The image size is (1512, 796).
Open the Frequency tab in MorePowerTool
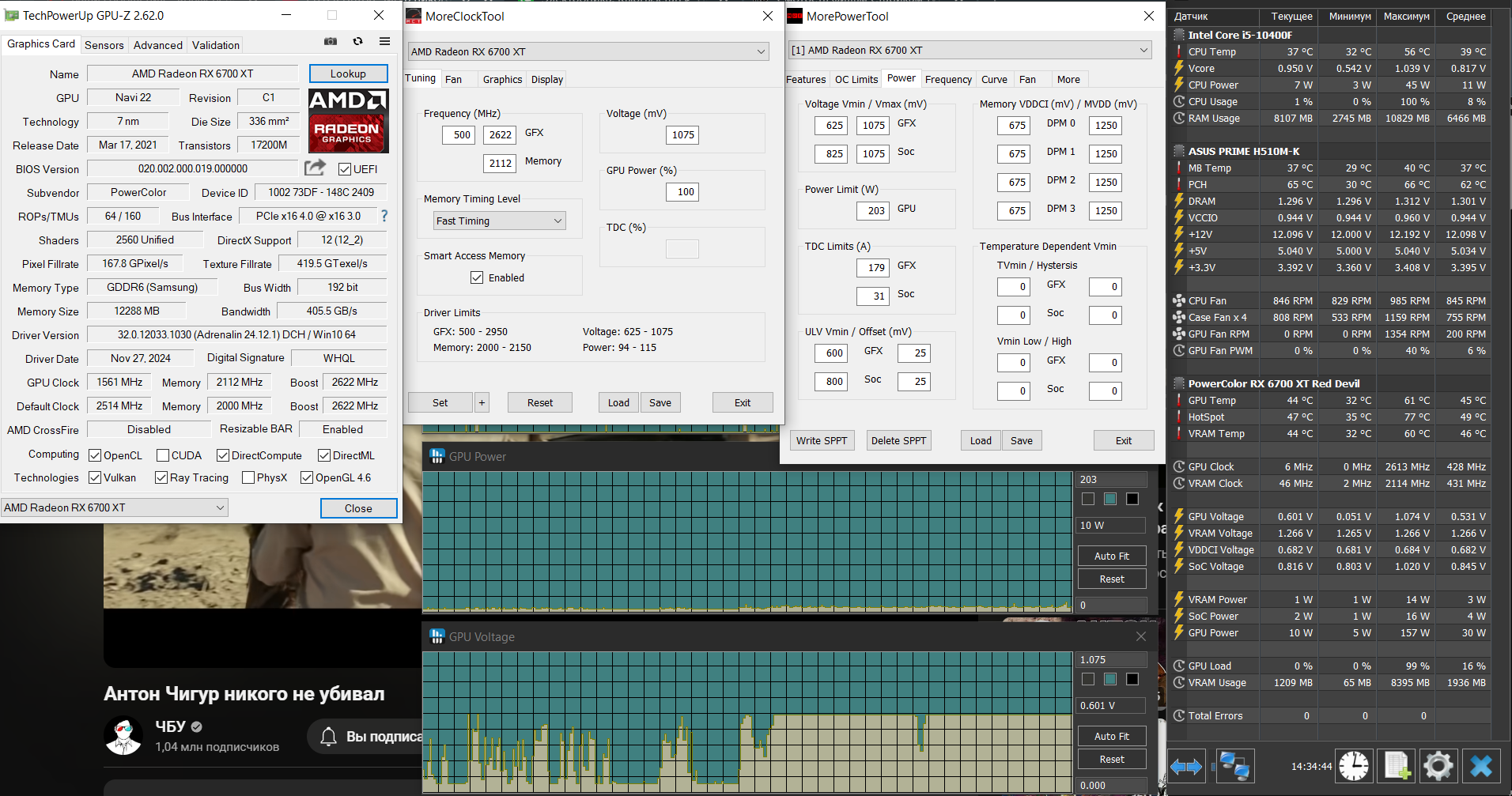pos(948,79)
